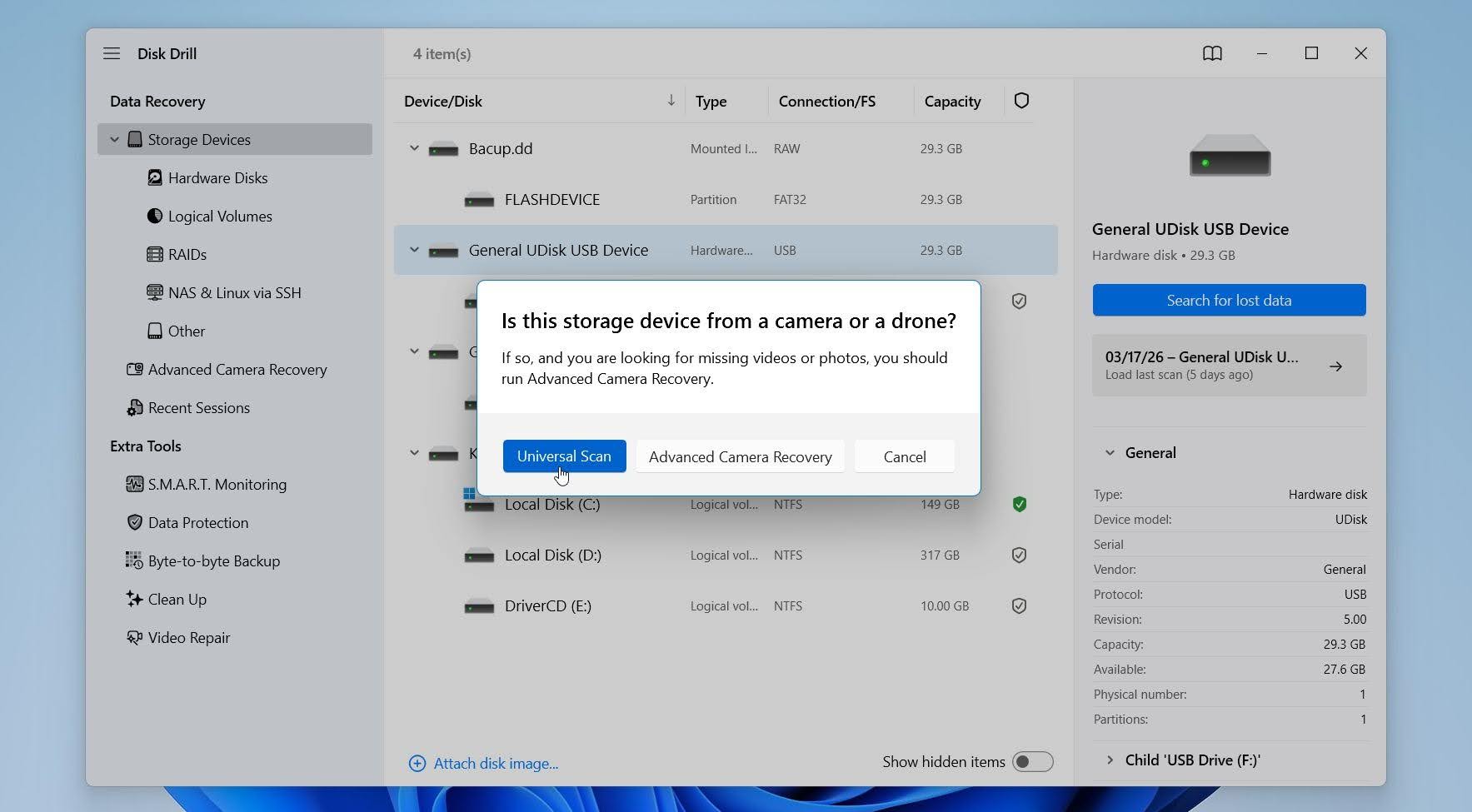Click the Advanced Camera Recovery sidebar icon

[134, 369]
